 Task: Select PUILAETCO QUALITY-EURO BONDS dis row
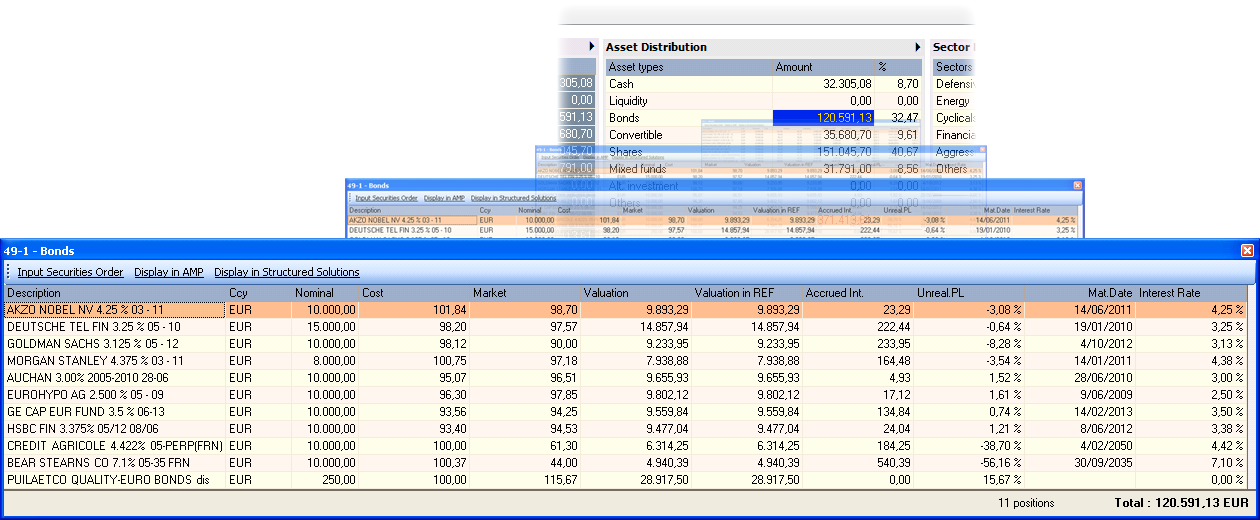tap(626, 480)
